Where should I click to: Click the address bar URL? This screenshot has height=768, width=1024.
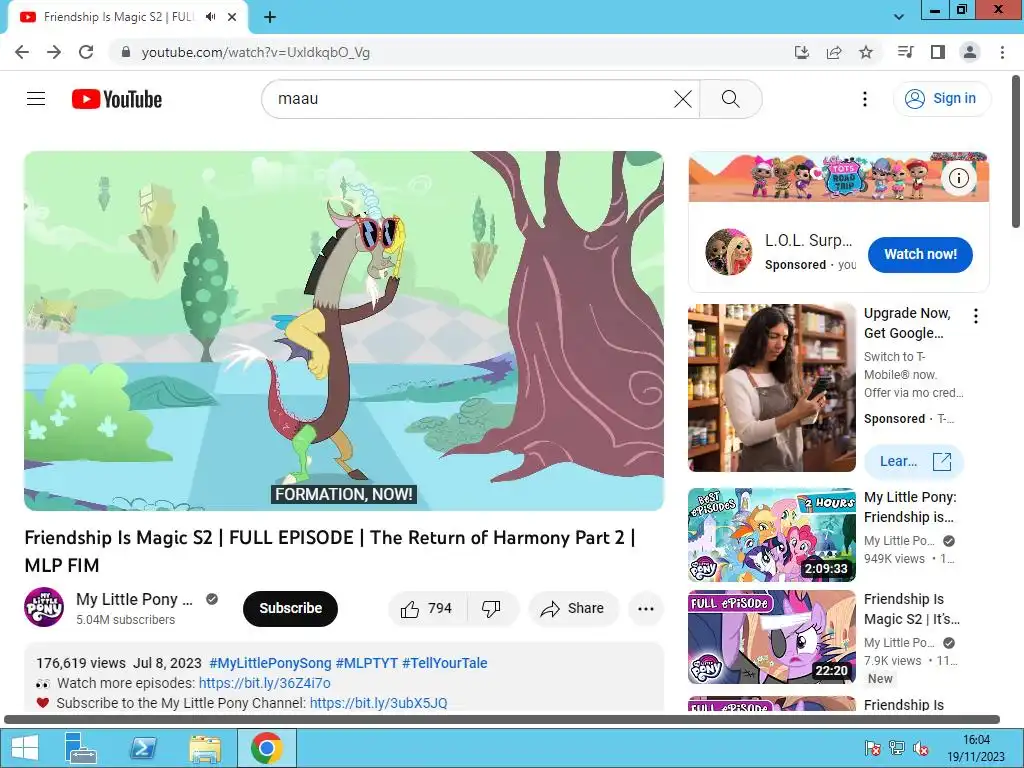tap(256, 52)
